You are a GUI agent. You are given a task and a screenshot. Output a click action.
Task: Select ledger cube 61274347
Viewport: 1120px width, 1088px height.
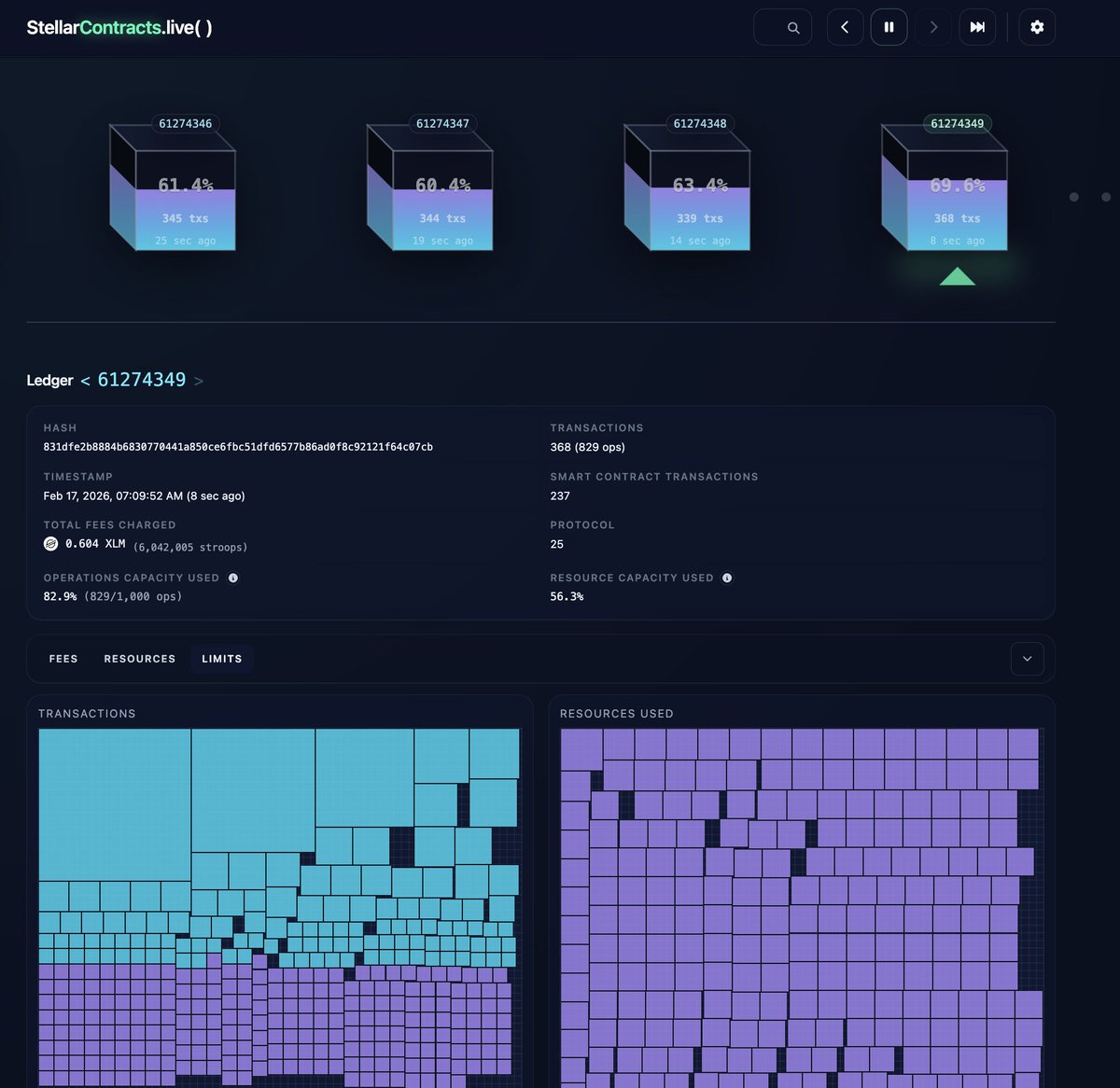click(x=430, y=188)
